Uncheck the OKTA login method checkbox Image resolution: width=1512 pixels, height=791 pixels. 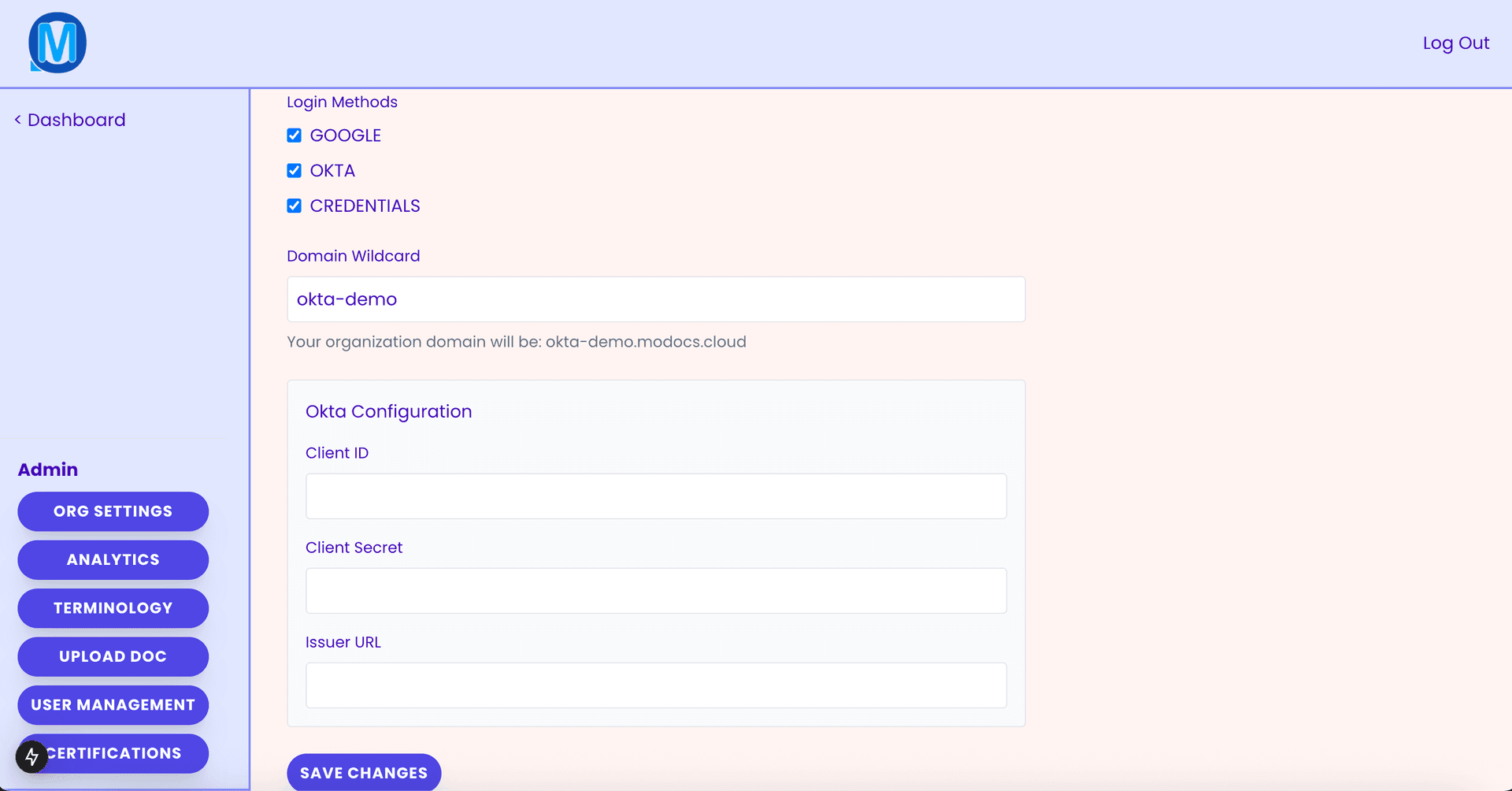(x=294, y=170)
